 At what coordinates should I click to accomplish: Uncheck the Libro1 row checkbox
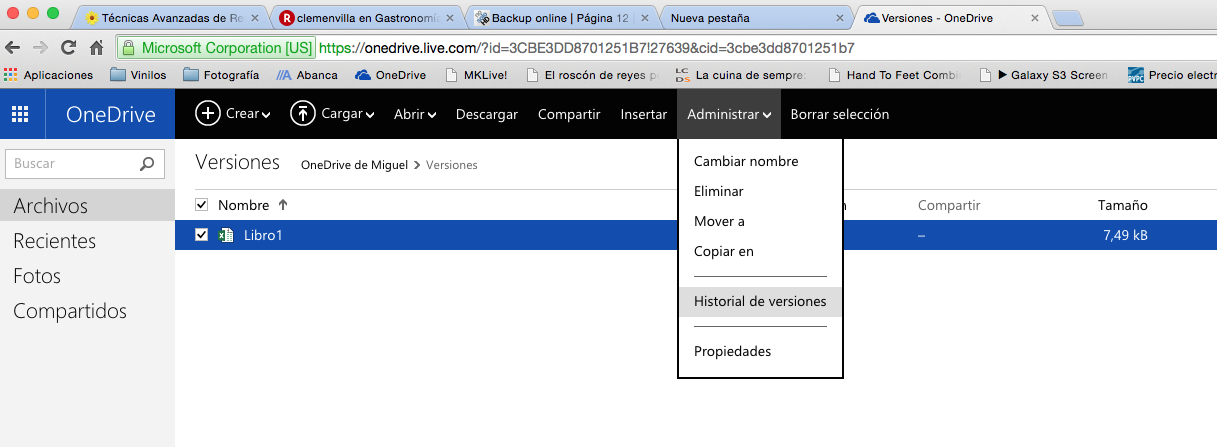point(201,235)
